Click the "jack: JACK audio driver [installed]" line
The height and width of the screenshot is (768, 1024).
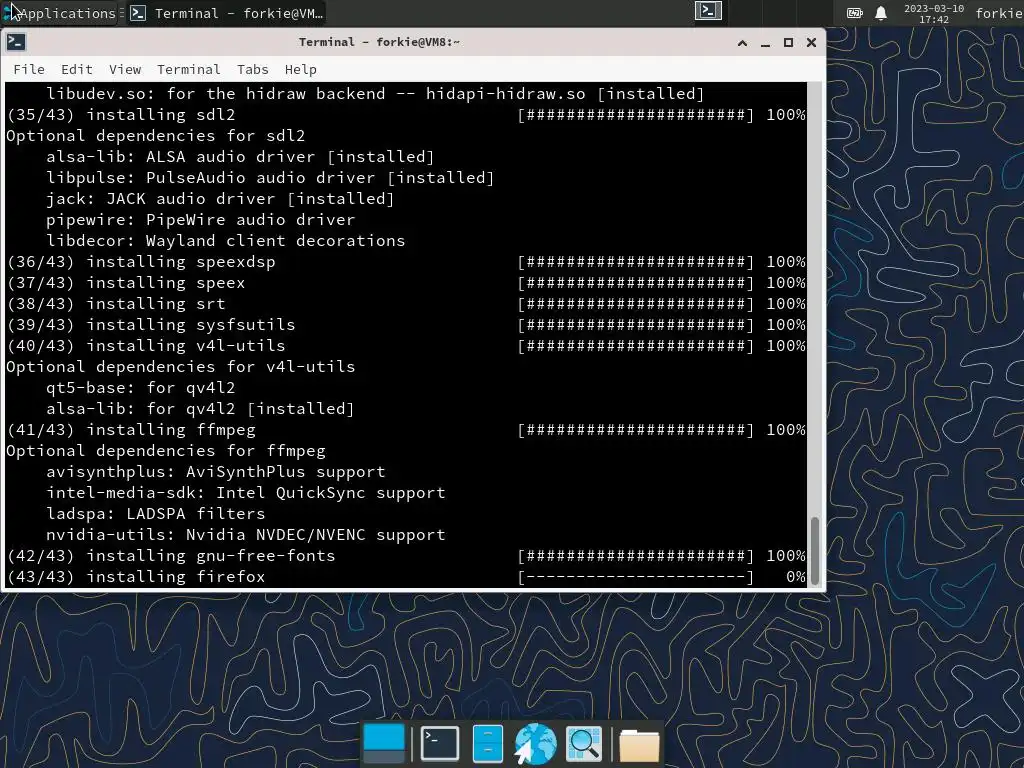click(x=220, y=199)
